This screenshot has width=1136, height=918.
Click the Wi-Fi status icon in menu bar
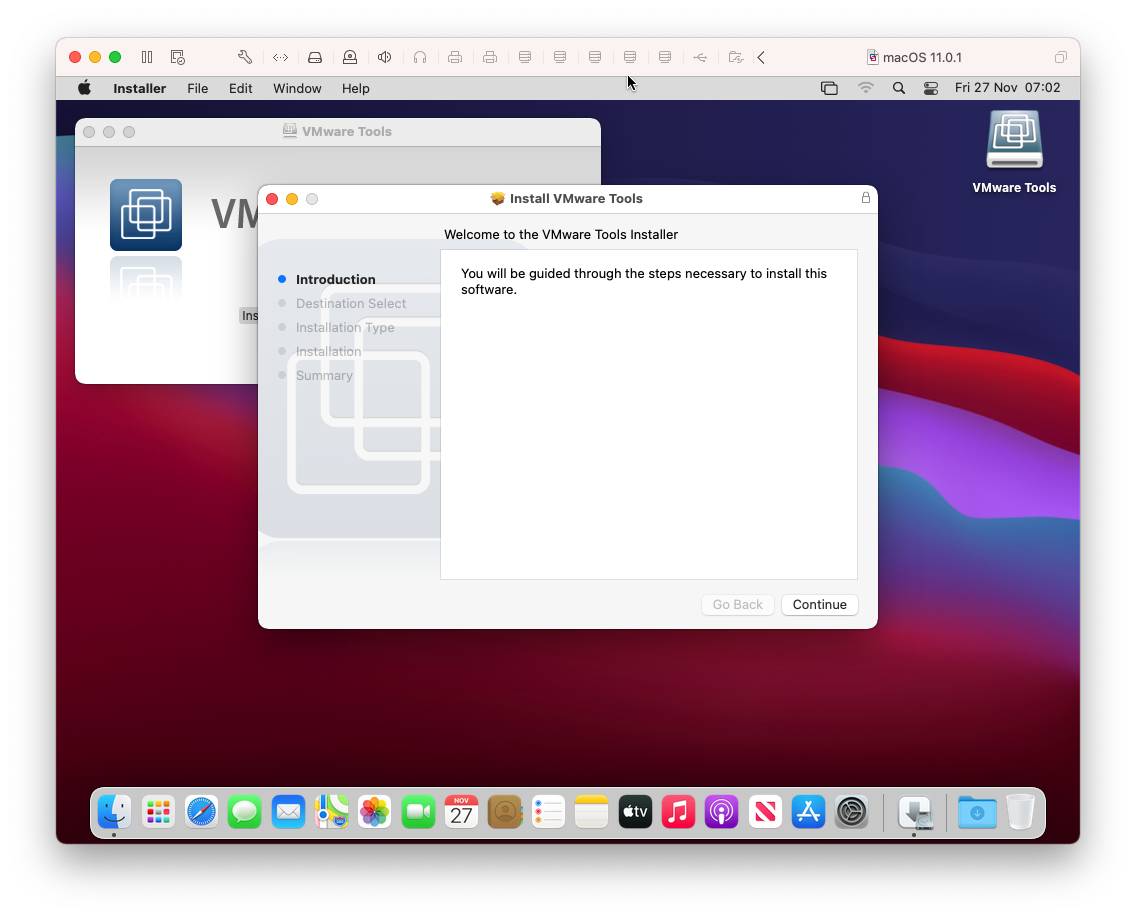[x=865, y=88]
